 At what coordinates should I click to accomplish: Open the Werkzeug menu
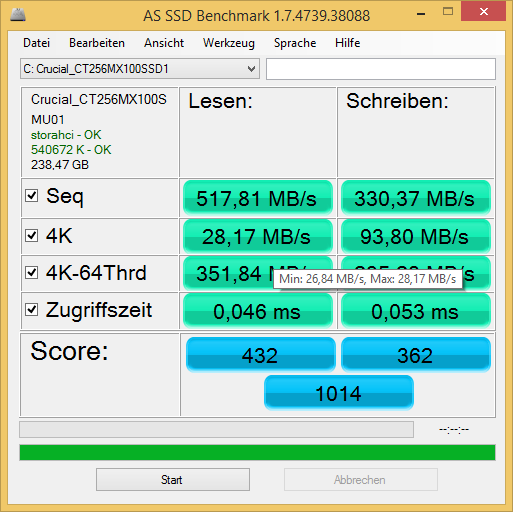click(x=229, y=43)
